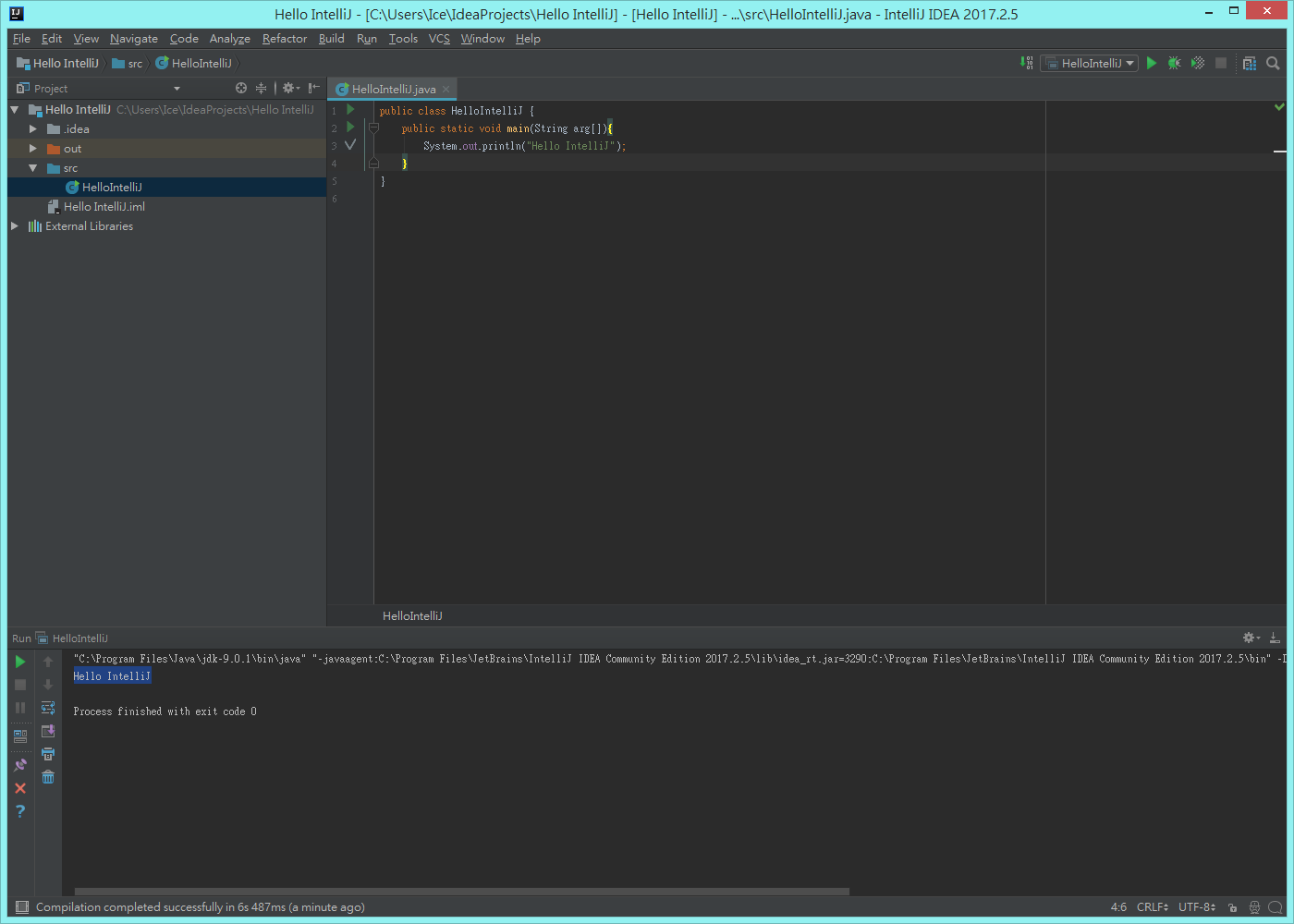1294x924 pixels.
Task: Fold main method on line 2
Action: click(373, 128)
